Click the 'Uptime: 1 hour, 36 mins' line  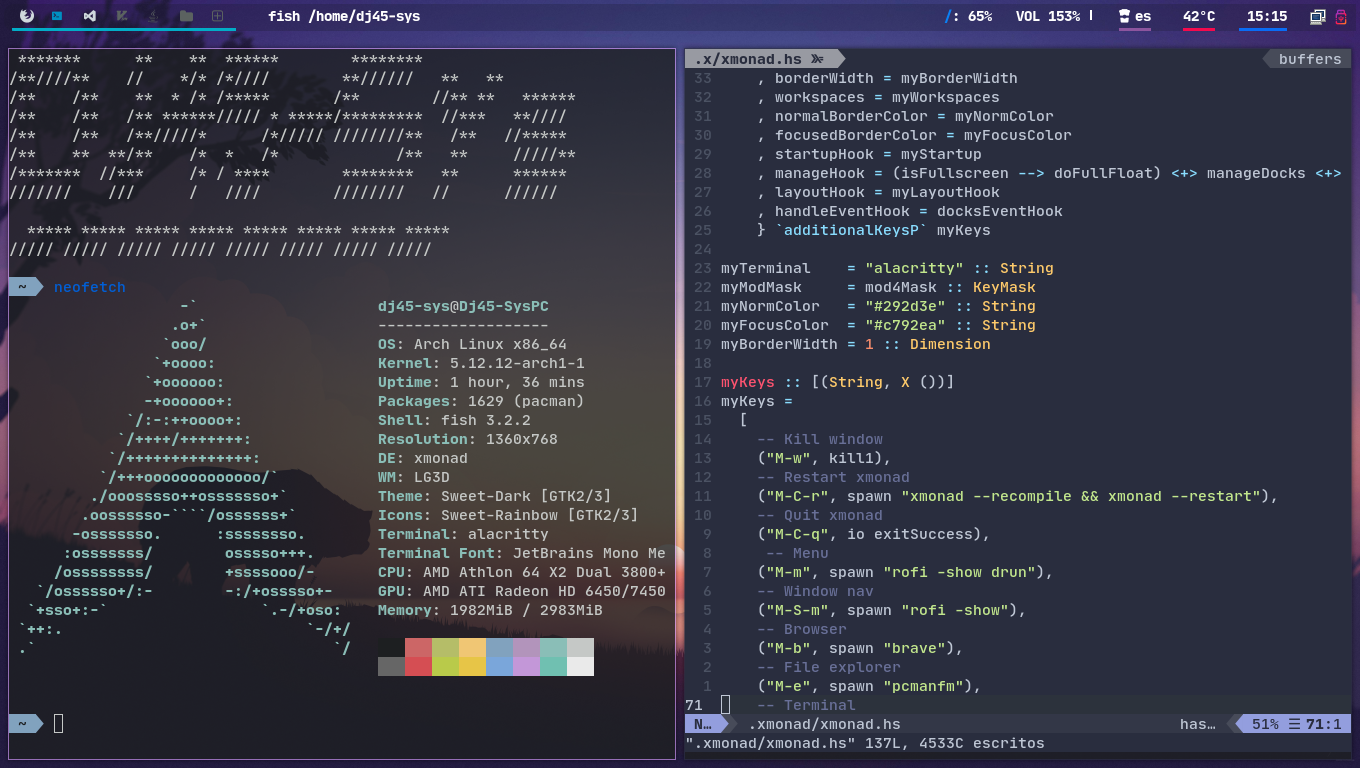pos(481,382)
